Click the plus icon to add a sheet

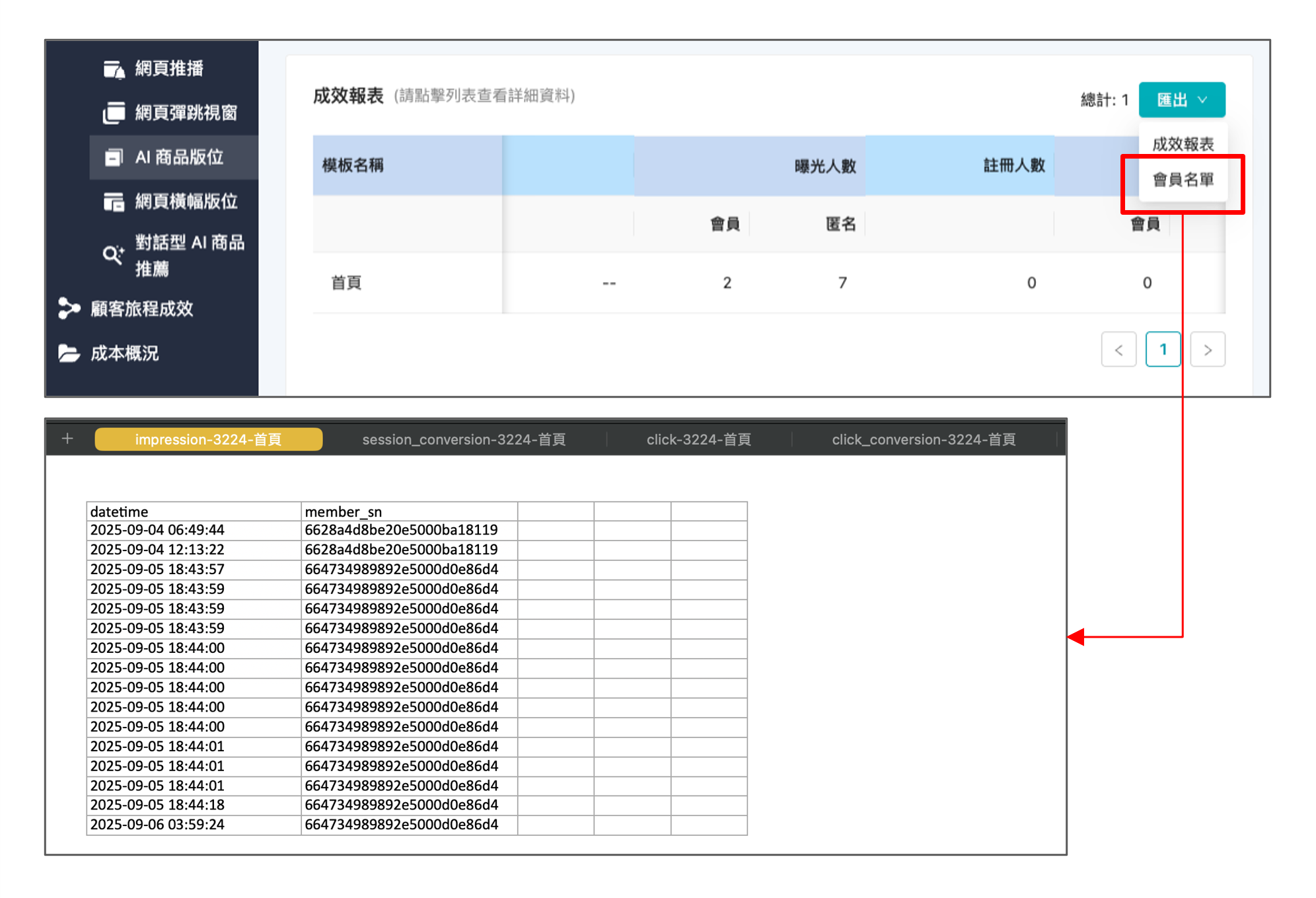(x=66, y=438)
